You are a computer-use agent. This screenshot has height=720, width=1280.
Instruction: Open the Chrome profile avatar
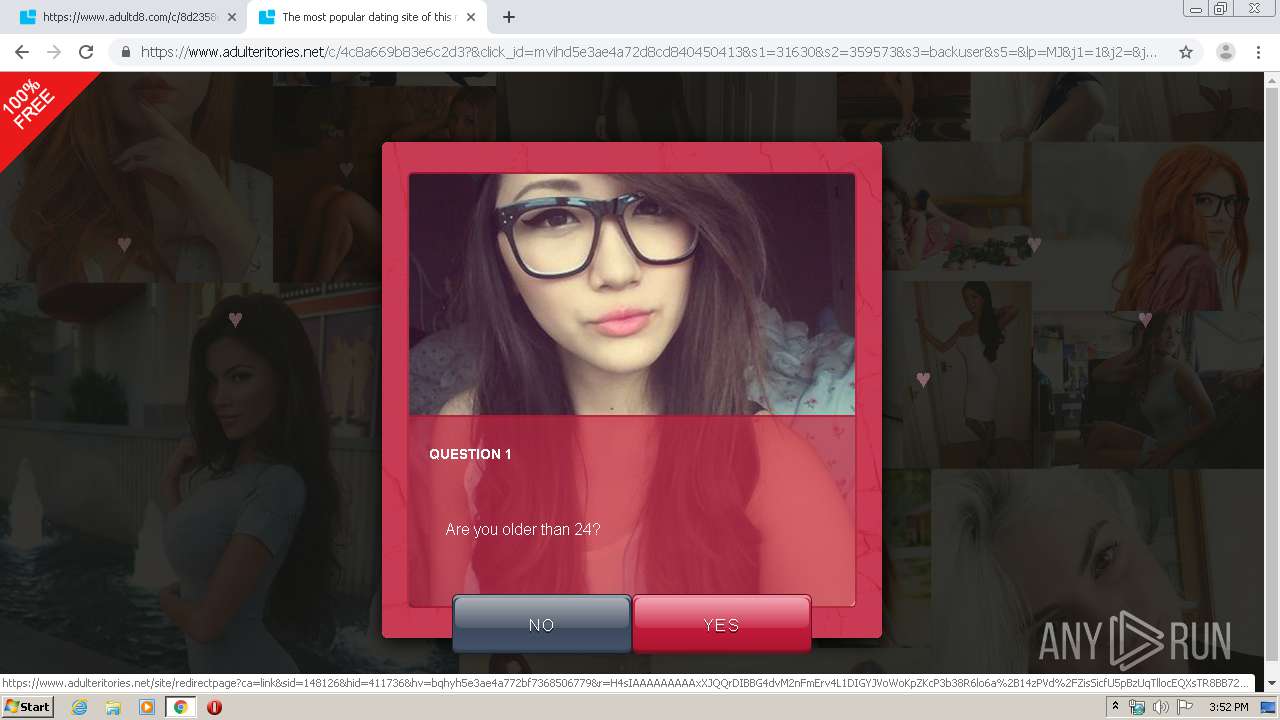pos(1225,52)
